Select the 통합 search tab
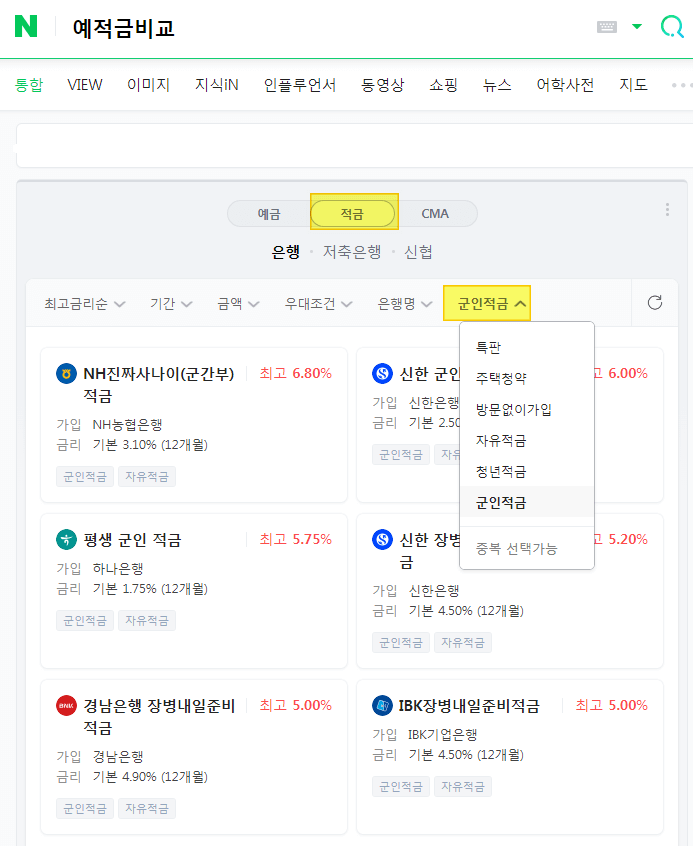Screen dimensions: 693x846 (29, 85)
